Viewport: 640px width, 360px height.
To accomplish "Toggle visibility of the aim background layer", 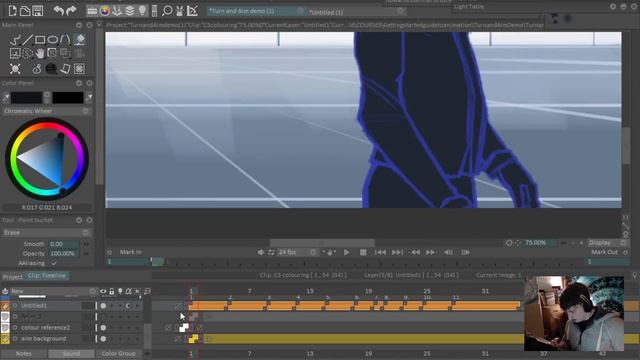I will click(x=103, y=338).
